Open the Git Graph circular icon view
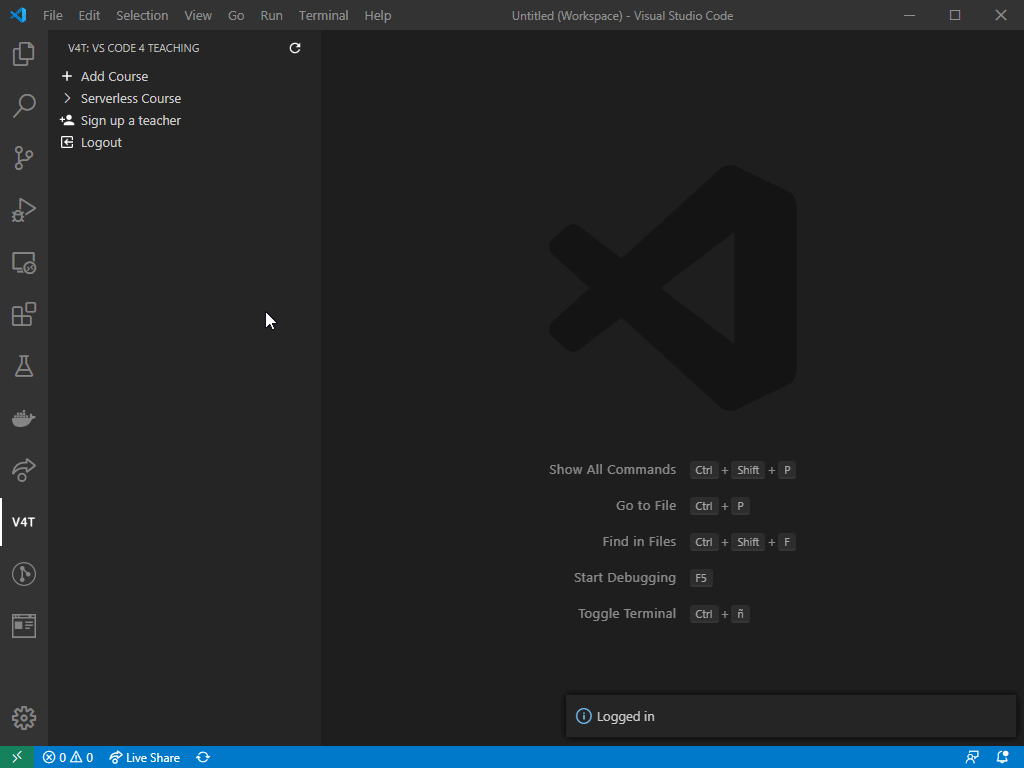This screenshot has height=768, width=1024. [24, 574]
